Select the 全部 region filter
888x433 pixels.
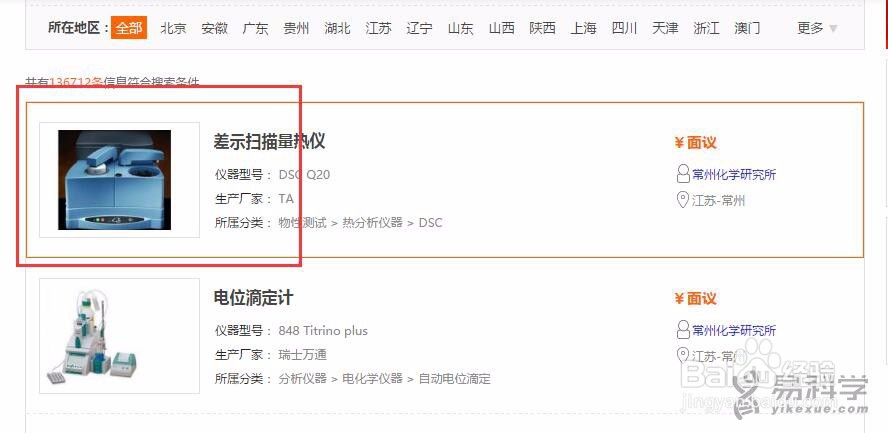[129, 28]
